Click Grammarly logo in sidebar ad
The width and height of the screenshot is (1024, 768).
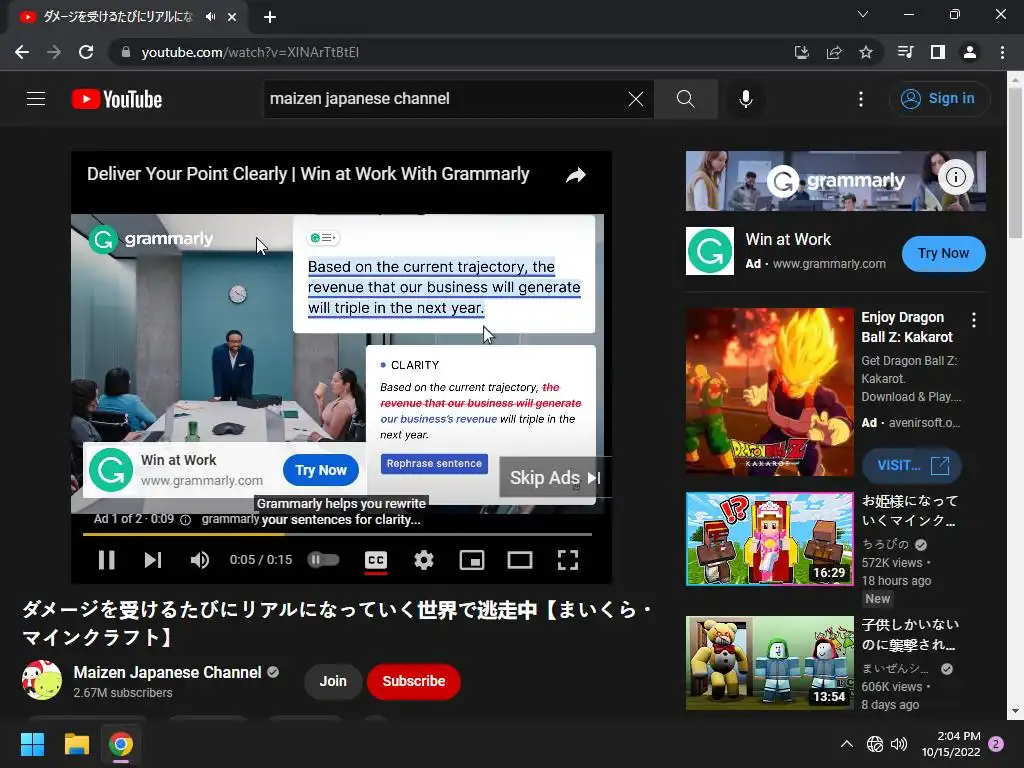point(710,251)
